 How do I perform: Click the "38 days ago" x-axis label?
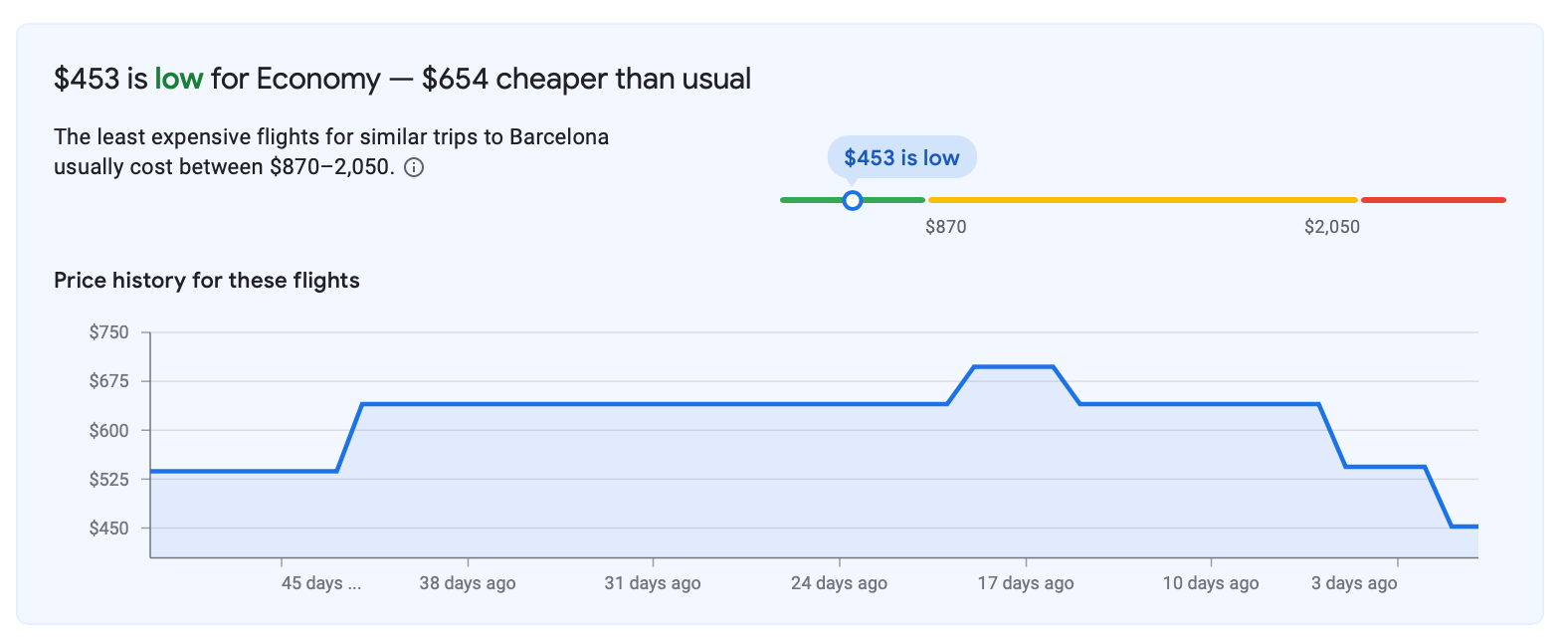coord(468,583)
